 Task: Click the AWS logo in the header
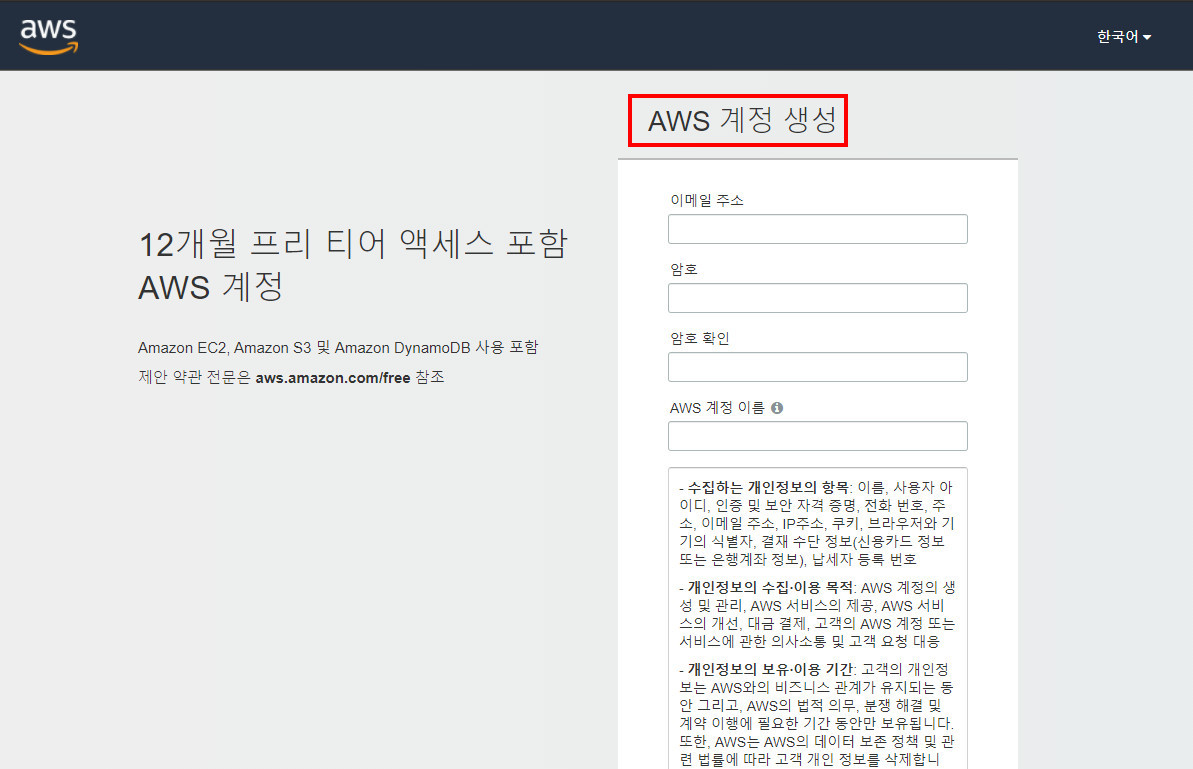click(x=49, y=36)
